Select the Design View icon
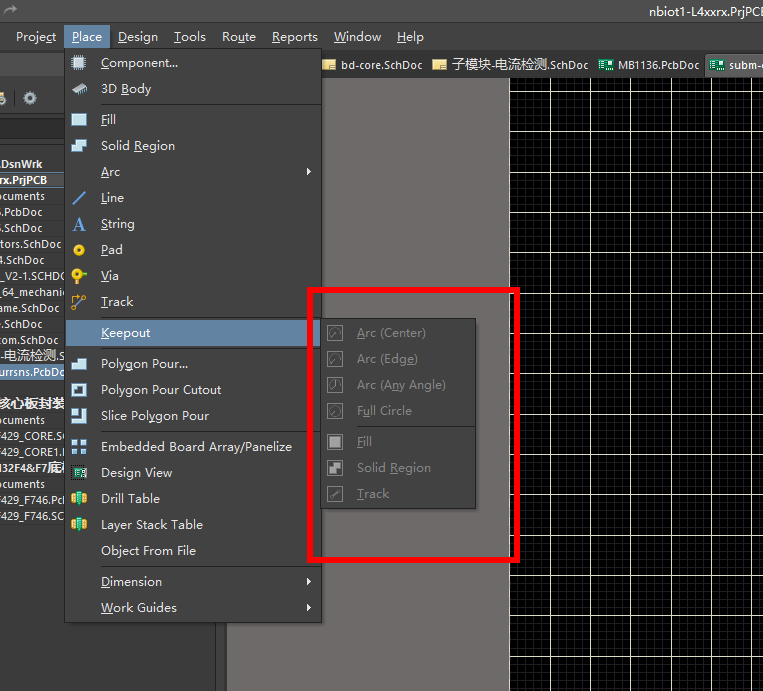763x691 pixels. 79,473
